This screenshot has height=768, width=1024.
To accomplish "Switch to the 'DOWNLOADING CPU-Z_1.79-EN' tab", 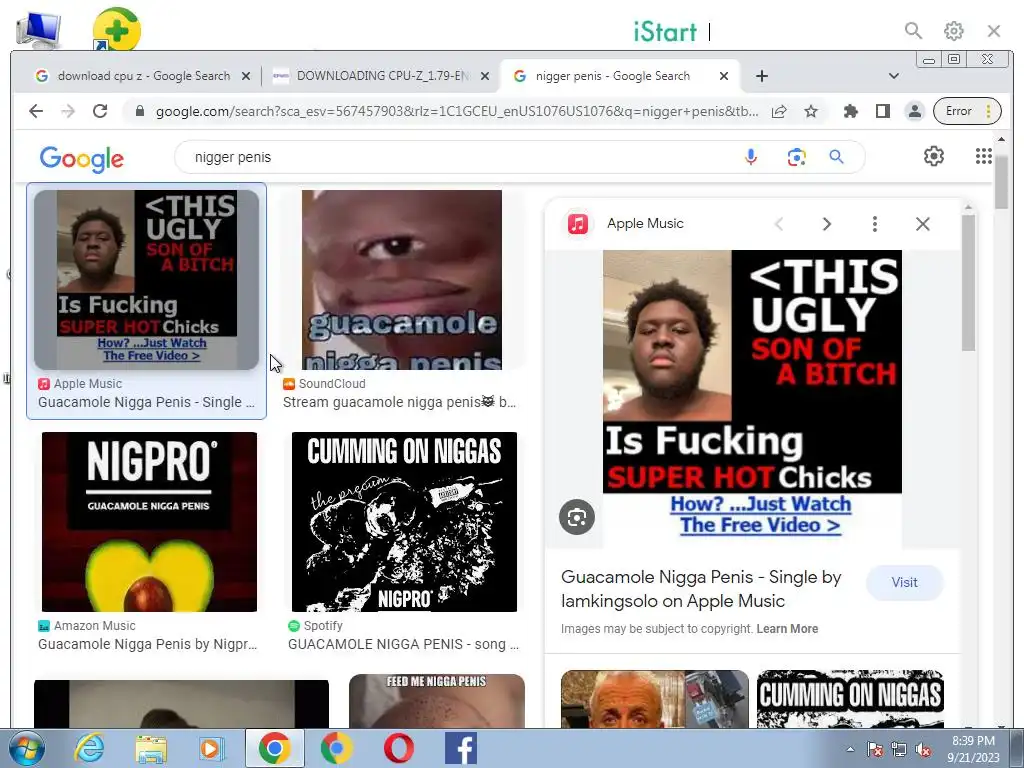I will tap(381, 76).
